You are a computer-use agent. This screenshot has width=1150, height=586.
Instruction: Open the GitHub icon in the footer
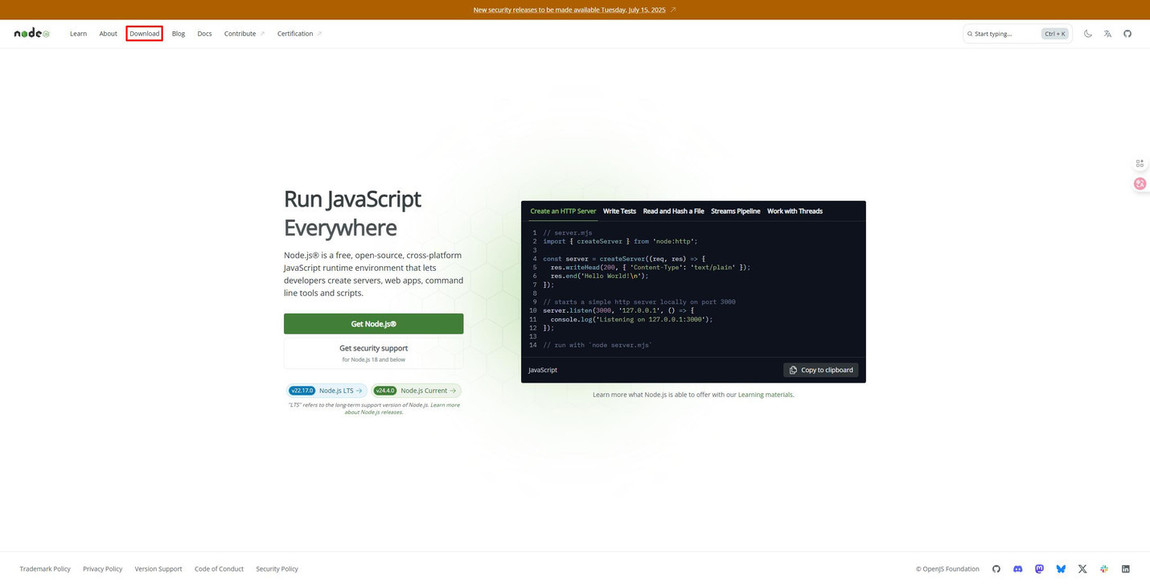[x=996, y=568]
